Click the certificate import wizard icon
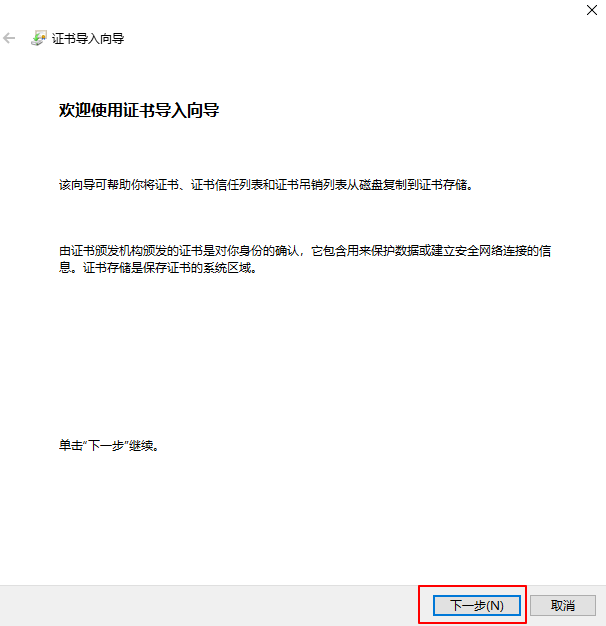The width and height of the screenshot is (606, 626). coord(38,38)
